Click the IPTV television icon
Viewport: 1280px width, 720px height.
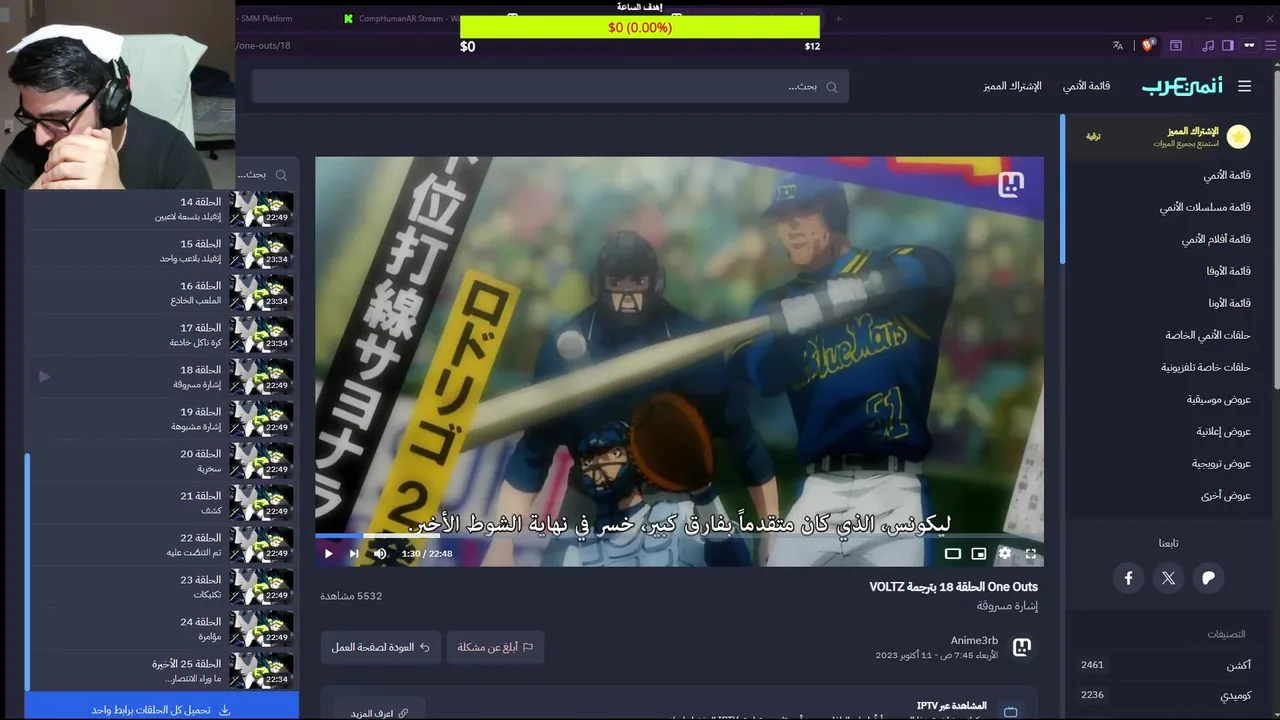tap(1011, 711)
